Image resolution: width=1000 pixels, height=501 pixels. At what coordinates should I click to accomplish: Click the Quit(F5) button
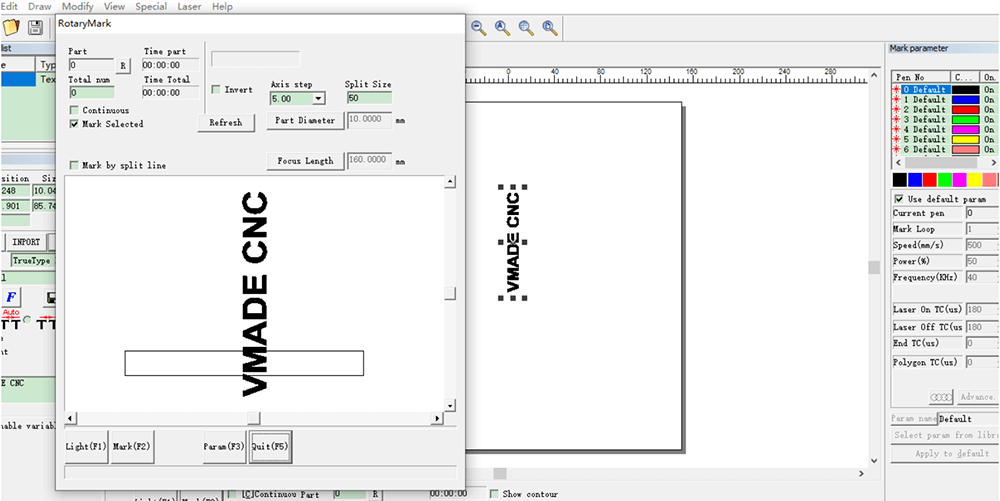(x=270, y=447)
